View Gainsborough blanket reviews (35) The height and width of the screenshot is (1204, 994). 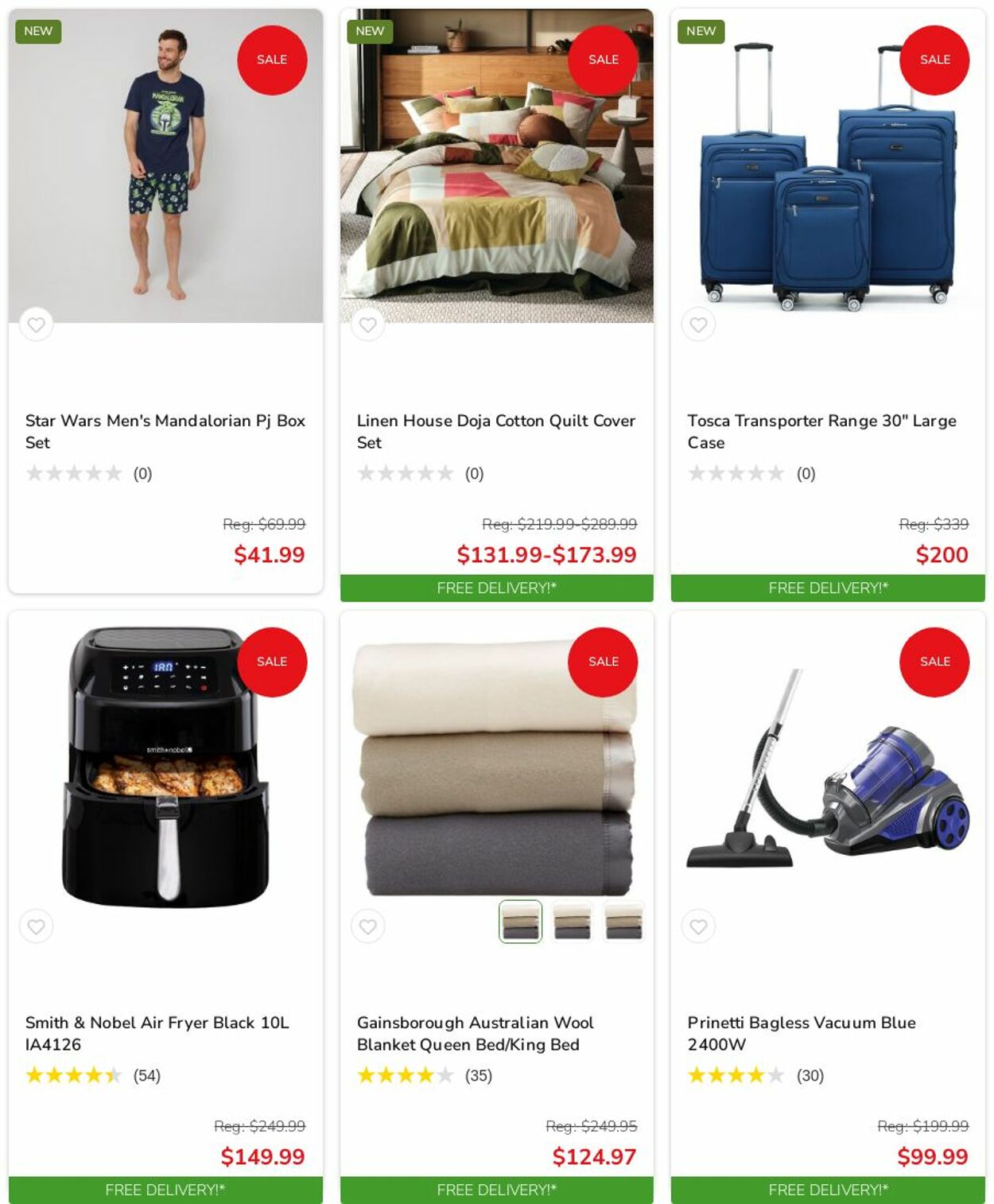pyautogui.click(x=425, y=1075)
